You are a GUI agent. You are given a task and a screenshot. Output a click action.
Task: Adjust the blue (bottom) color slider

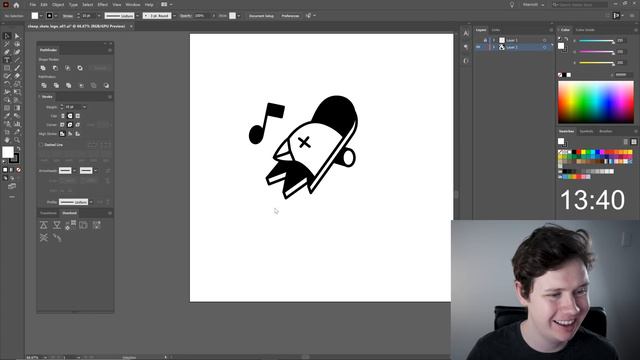click(x=596, y=63)
